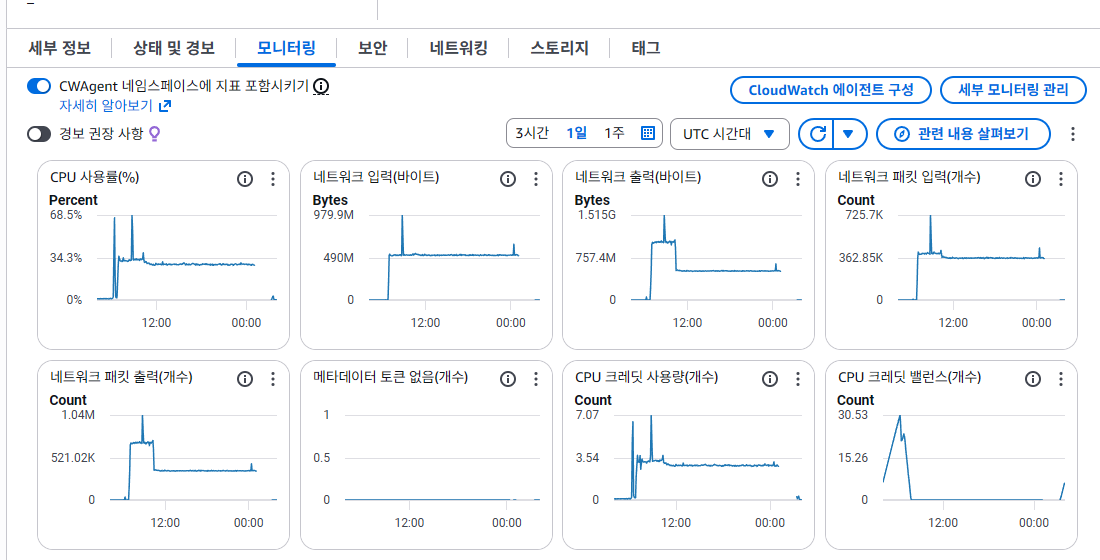Enable 경보 권장 사항 toggle
1100x560 pixels.
39,133
